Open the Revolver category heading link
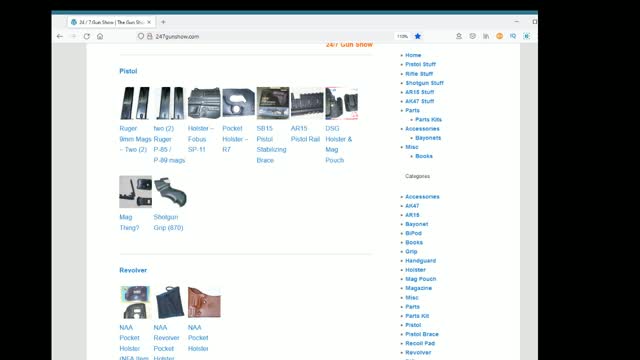The width and height of the screenshot is (640, 360). (x=133, y=270)
